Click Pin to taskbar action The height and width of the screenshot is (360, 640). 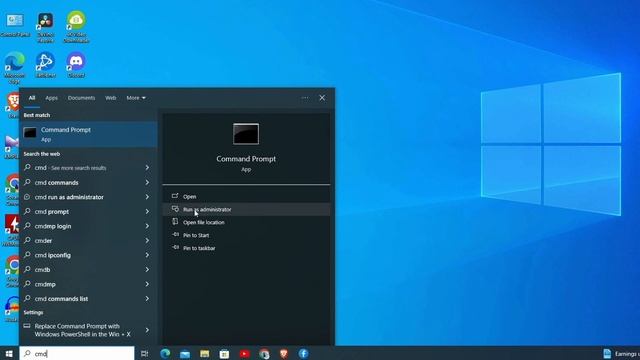pyautogui.click(x=246, y=248)
